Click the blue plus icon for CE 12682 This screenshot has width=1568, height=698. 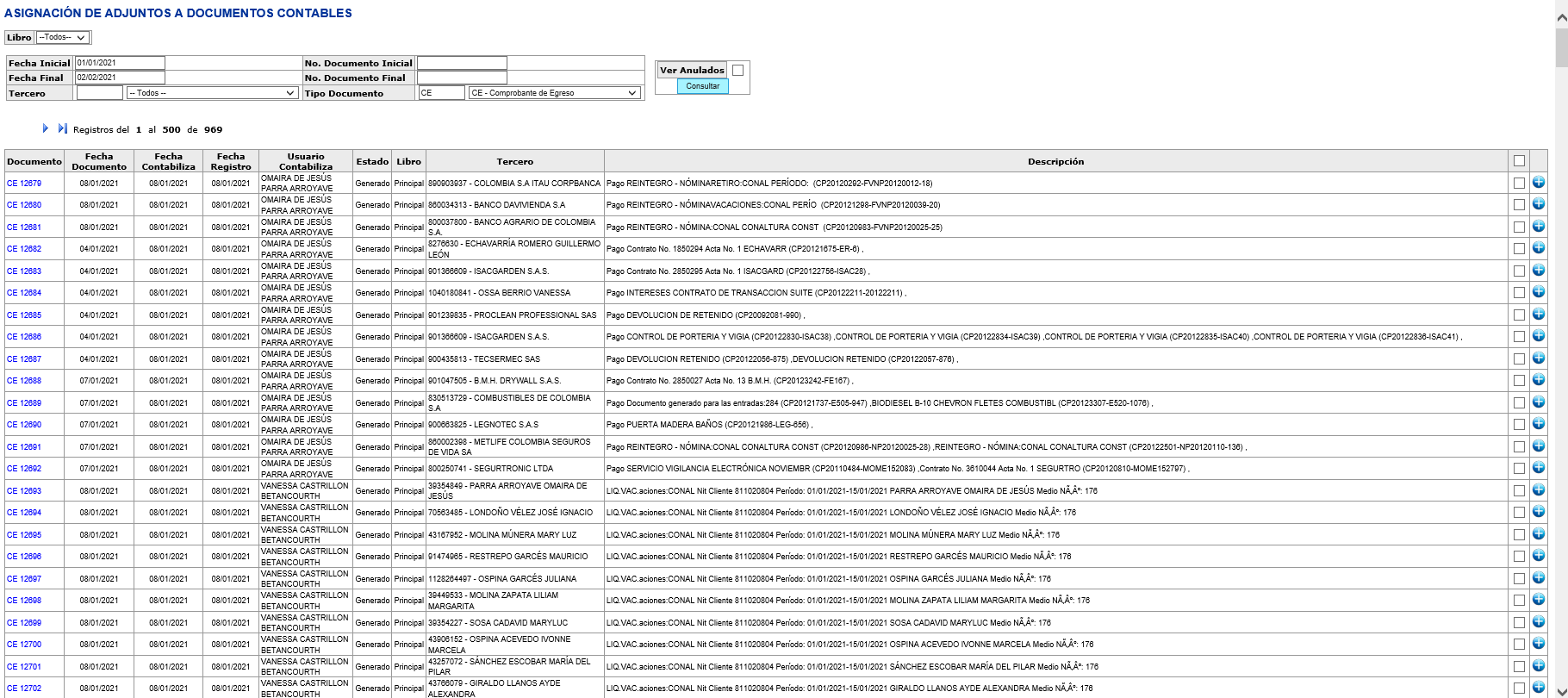pyautogui.click(x=1538, y=248)
